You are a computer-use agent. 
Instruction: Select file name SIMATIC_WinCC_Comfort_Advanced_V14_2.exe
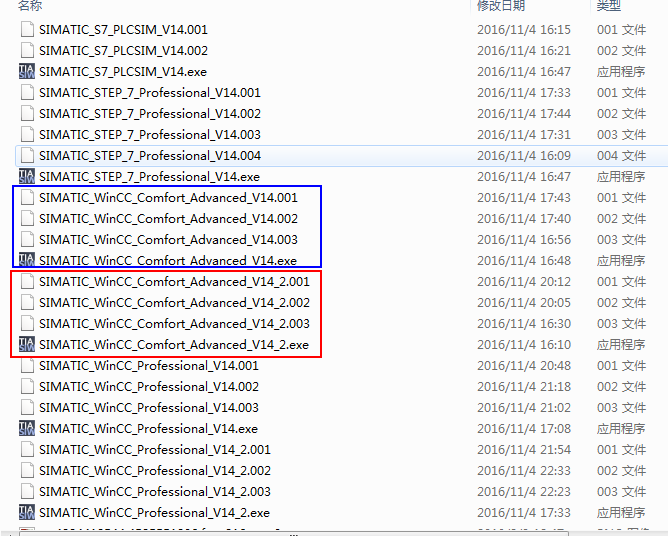[x=174, y=345]
